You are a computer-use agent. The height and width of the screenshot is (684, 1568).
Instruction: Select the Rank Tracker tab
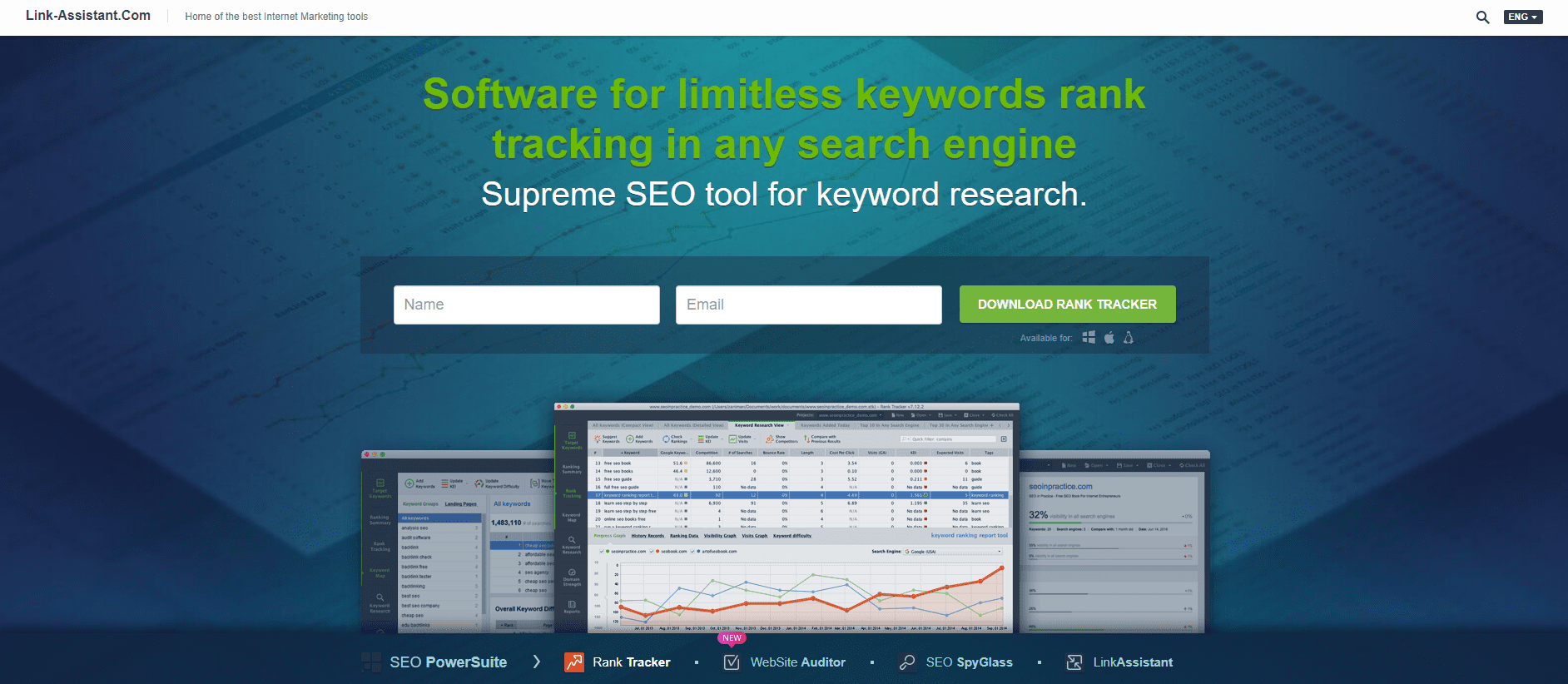(x=631, y=662)
